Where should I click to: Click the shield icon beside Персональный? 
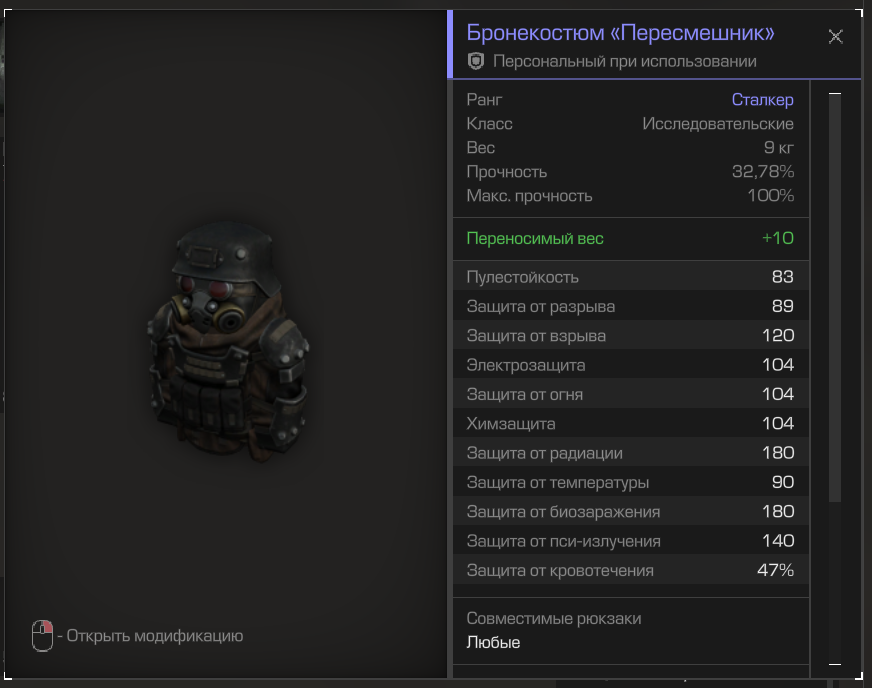pos(476,62)
